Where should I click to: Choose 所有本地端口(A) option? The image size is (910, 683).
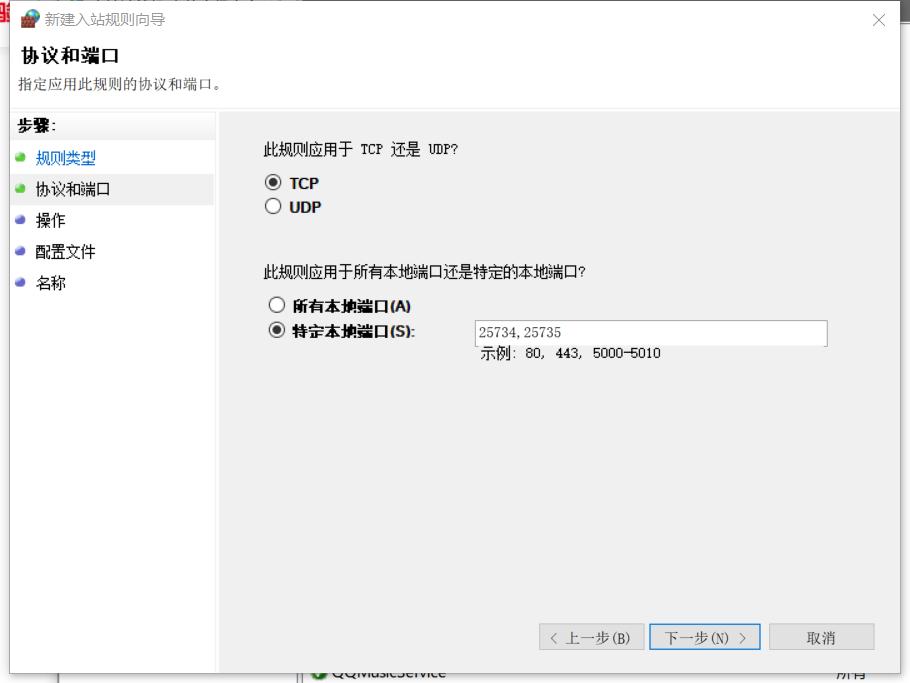tap(277, 306)
